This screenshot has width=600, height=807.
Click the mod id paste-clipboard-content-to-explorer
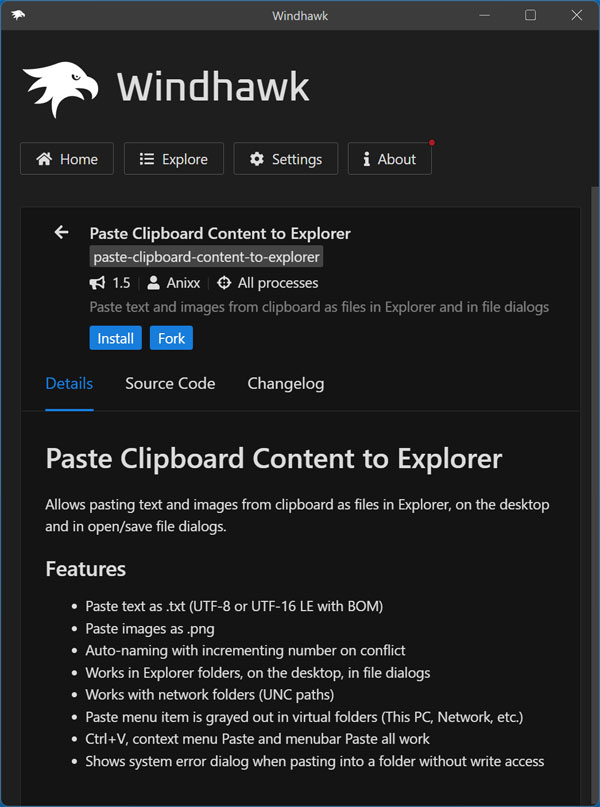206,257
